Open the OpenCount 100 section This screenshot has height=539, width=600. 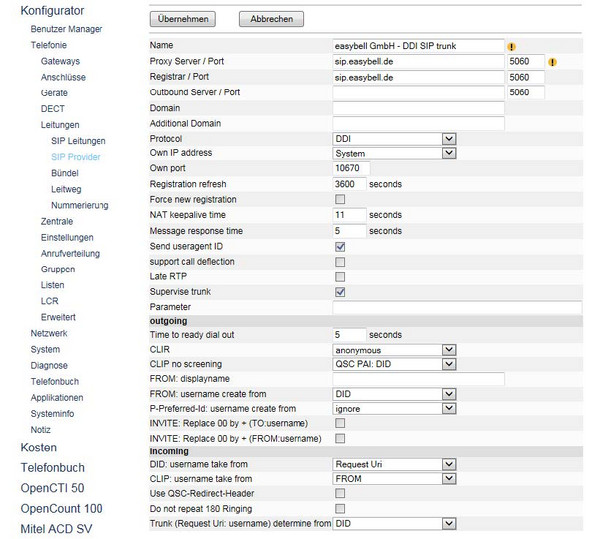pyautogui.click(x=61, y=509)
